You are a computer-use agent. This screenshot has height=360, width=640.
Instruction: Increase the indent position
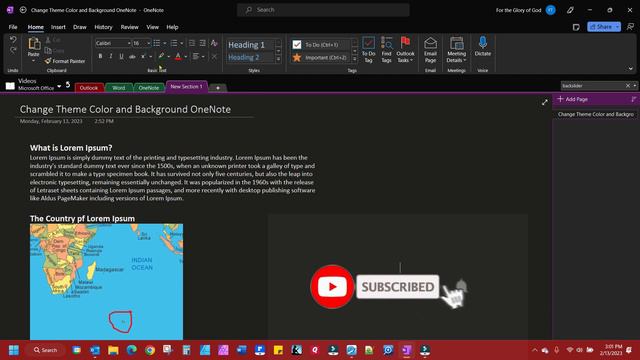coord(202,43)
